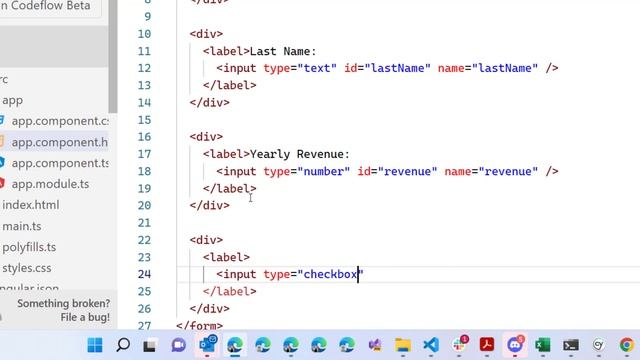Open styles.css in the file tree
The height and width of the screenshot is (360, 640).
point(27,268)
